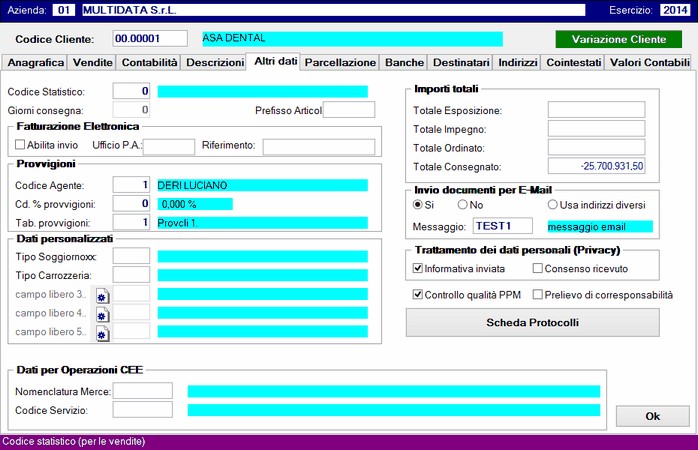Viewport: 698px width, 450px height.
Task: Check Prelievo di corresponsabilità
Action: (x=538, y=295)
